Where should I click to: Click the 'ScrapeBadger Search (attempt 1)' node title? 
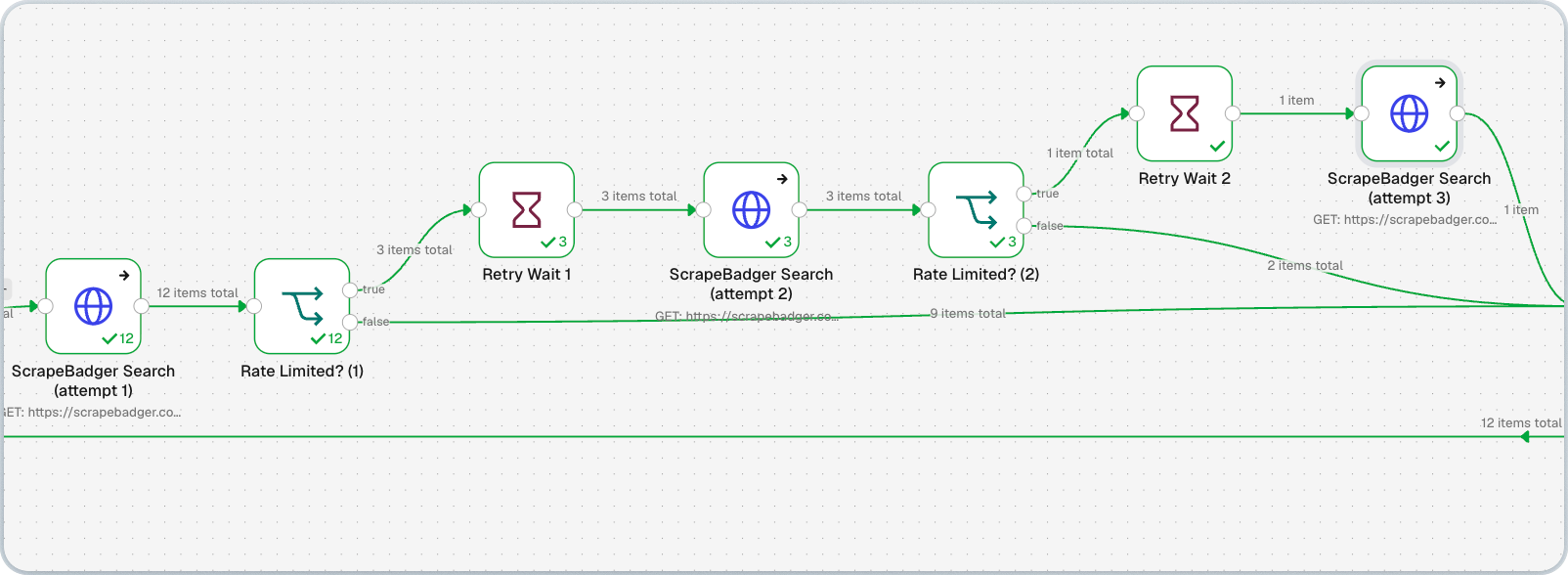[94, 380]
